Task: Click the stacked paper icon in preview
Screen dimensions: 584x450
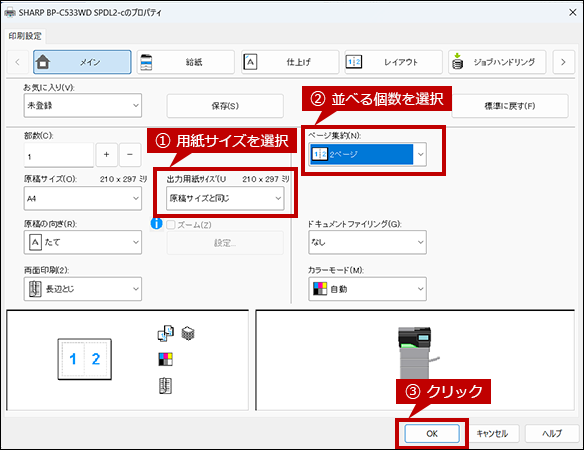Action: (188, 333)
